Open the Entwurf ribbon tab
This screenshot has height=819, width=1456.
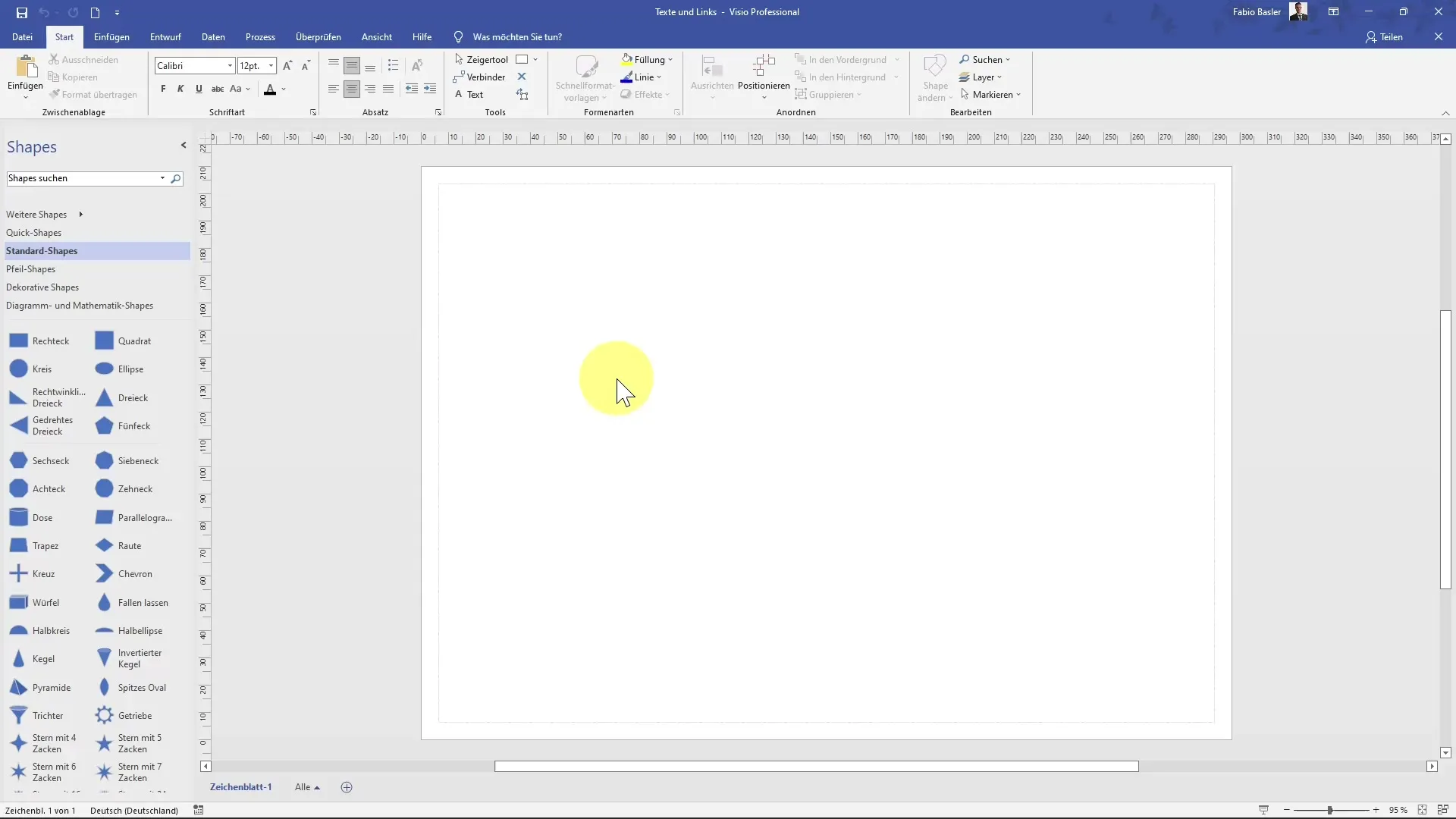coord(165,37)
